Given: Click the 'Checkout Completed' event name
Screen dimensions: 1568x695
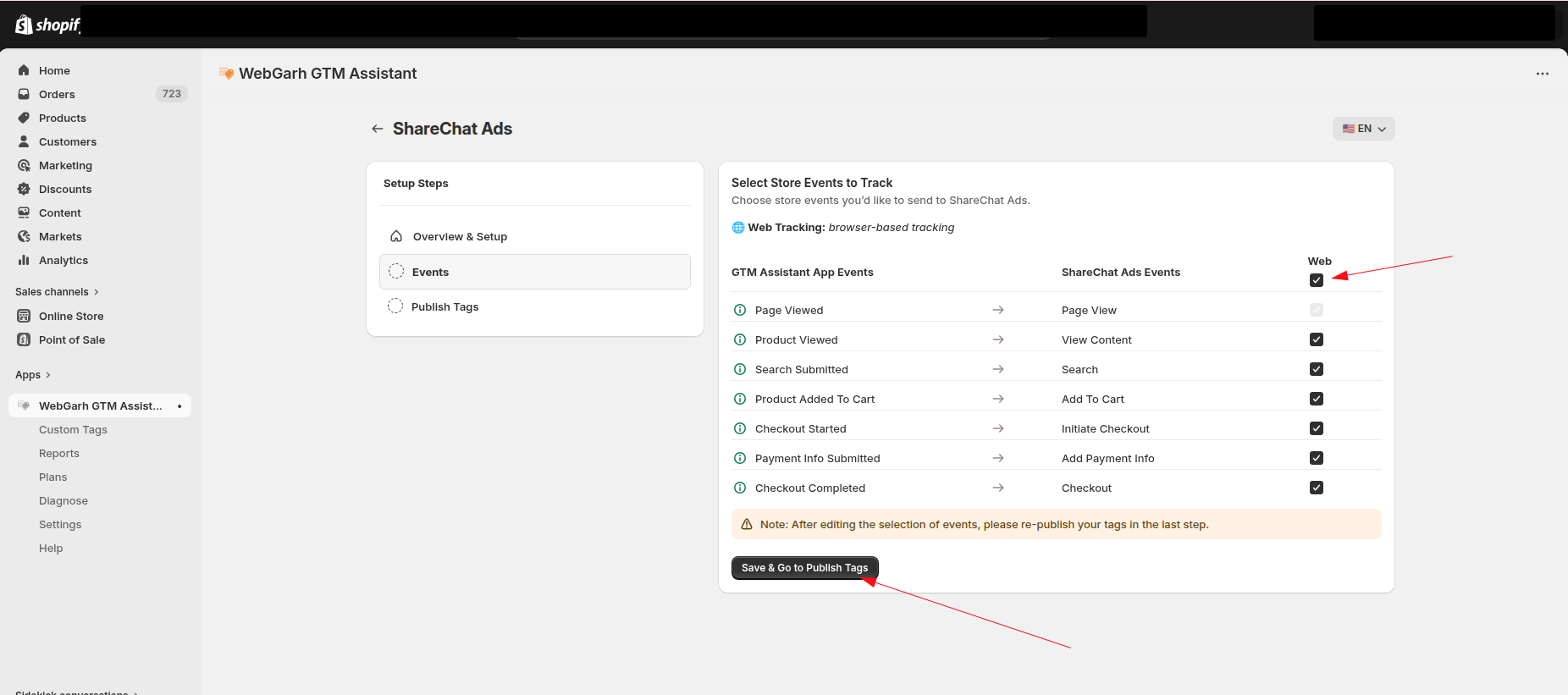Looking at the screenshot, I should coord(810,488).
